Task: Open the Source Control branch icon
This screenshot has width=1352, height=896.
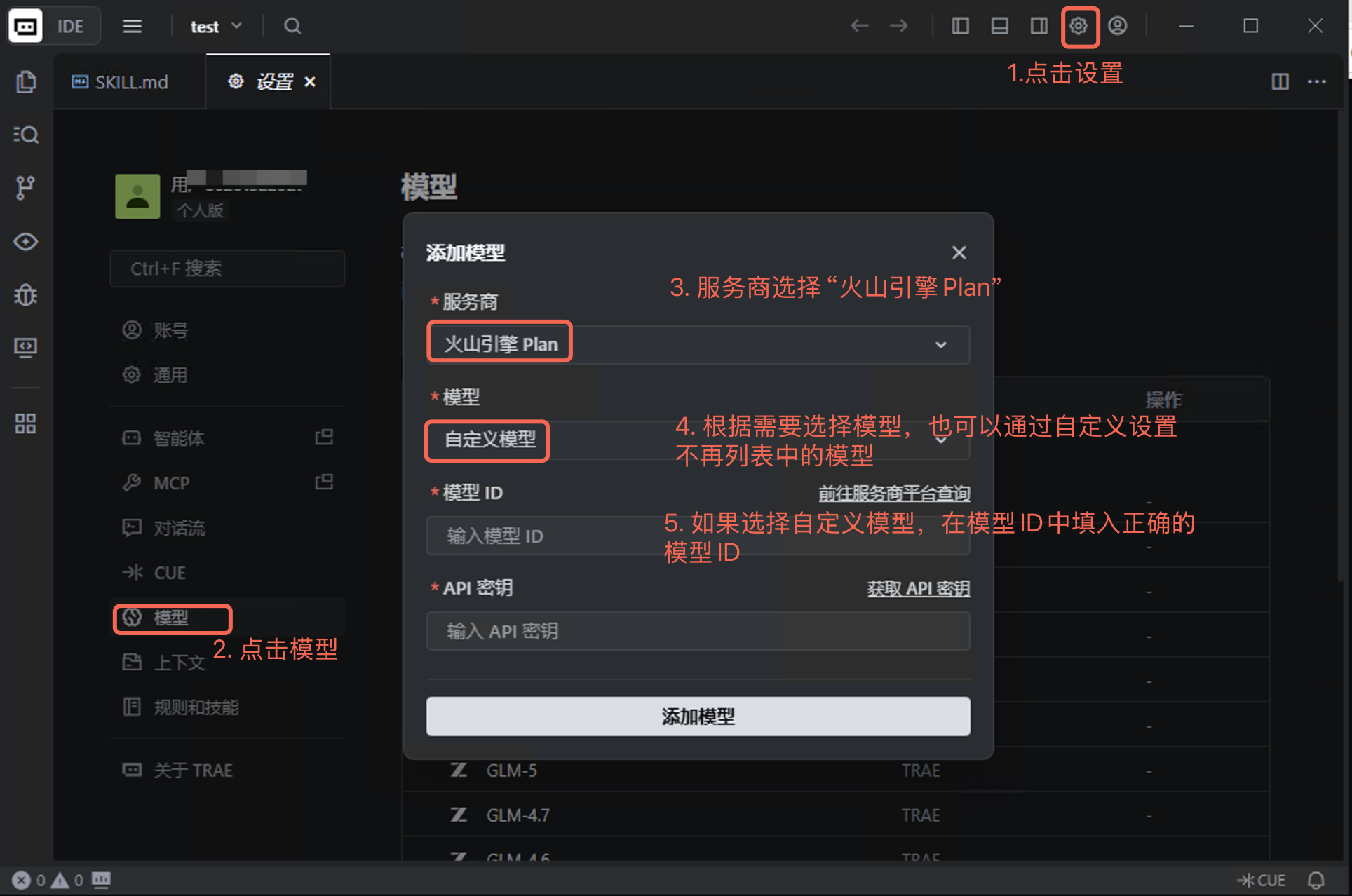Action: [x=26, y=187]
